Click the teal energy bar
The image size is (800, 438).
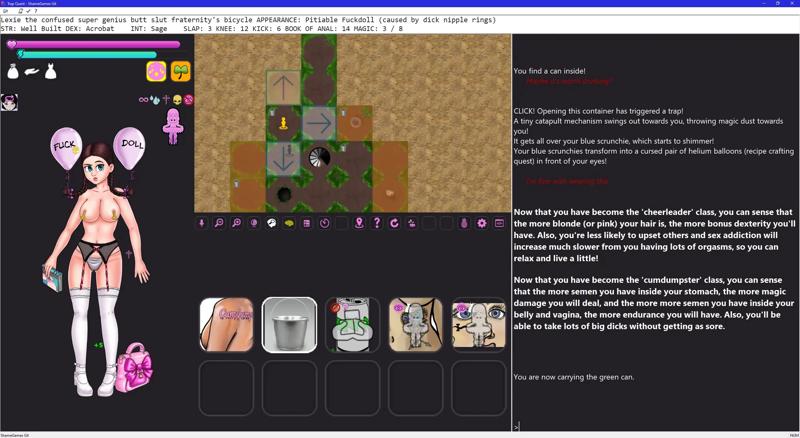tap(87, 55)
